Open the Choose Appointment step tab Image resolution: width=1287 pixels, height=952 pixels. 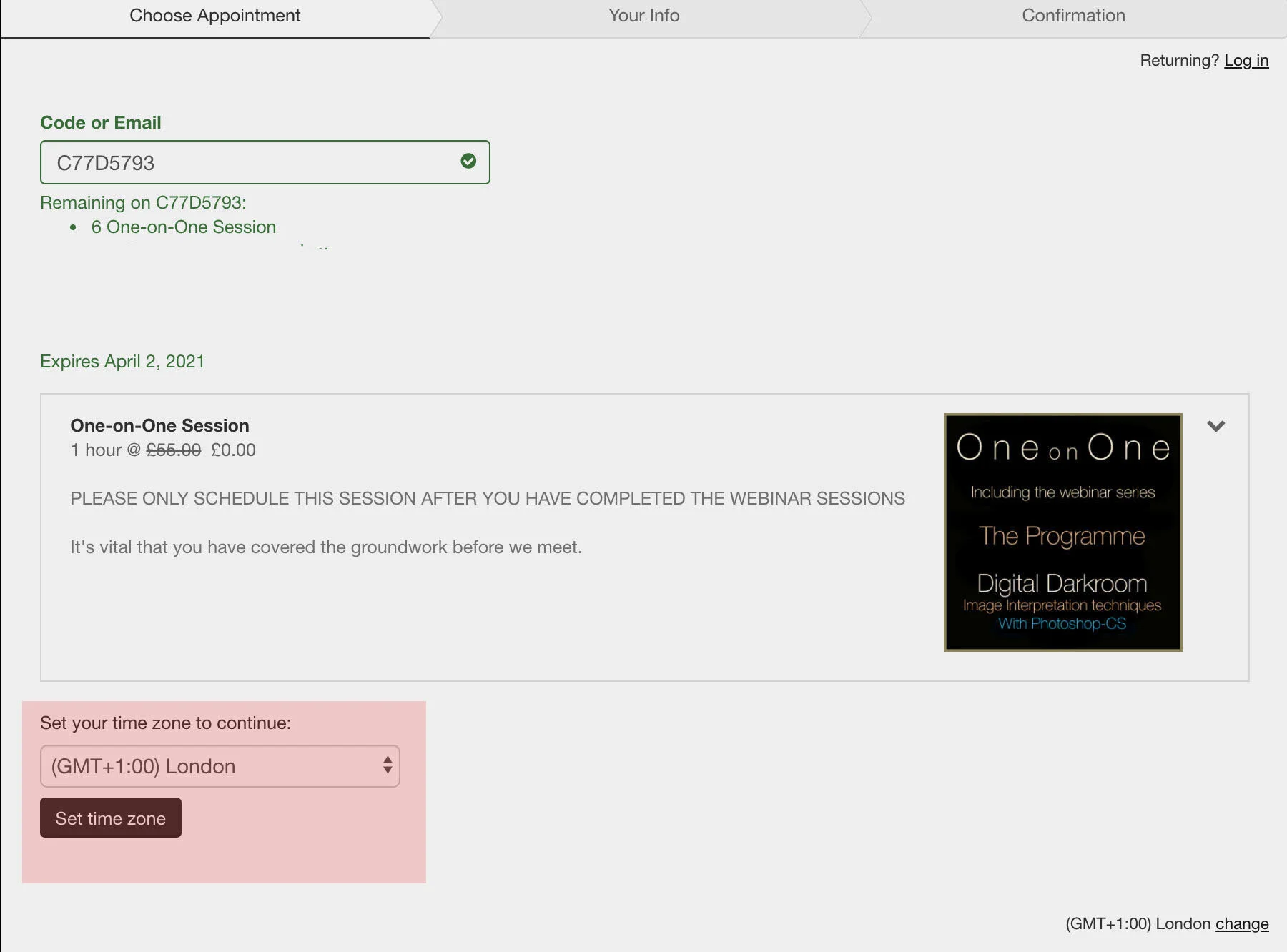click(x=214, y=16)
